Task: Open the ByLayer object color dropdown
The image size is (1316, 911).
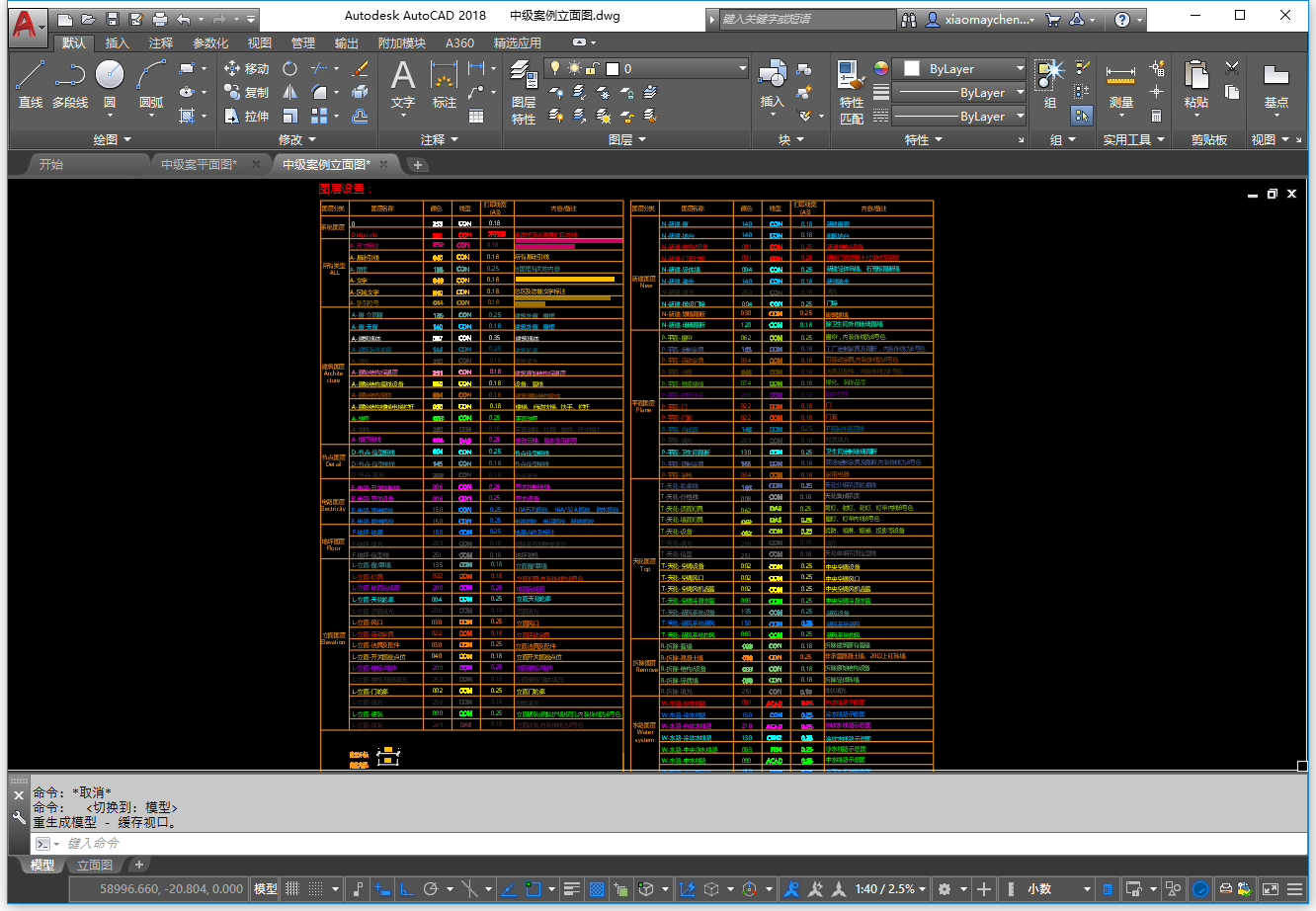Action: (x=1020, y=68)
